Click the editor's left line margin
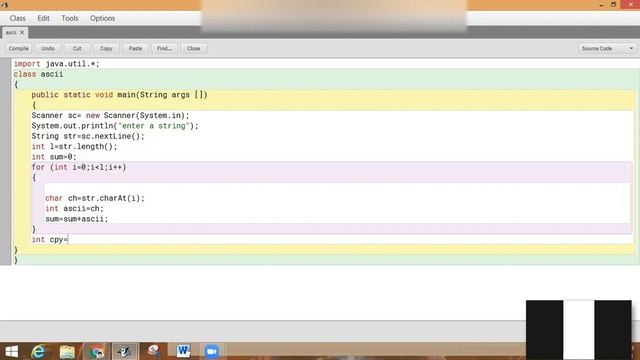 (5, 162)
